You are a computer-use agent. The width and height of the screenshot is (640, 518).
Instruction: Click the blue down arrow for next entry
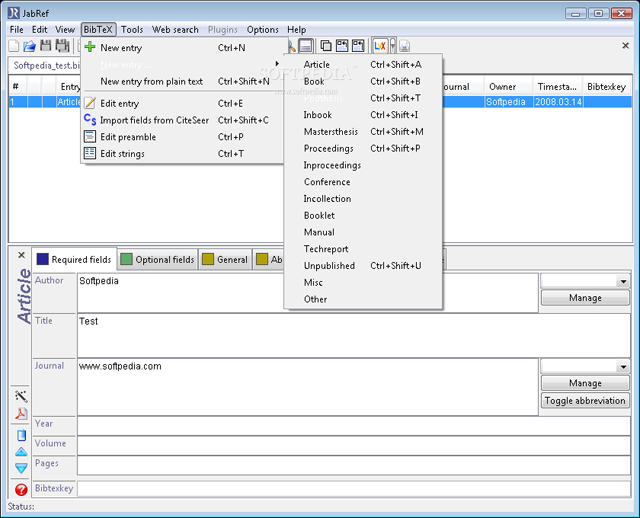pos(21,468)
